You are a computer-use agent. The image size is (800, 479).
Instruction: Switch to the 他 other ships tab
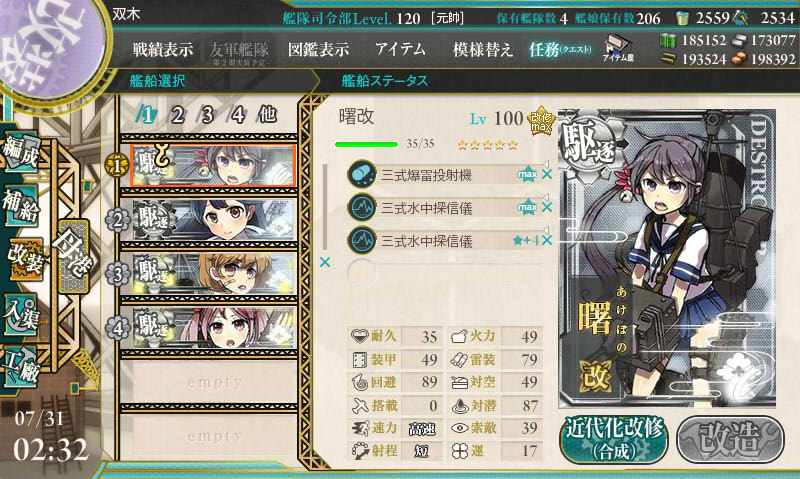click(267, 115)
